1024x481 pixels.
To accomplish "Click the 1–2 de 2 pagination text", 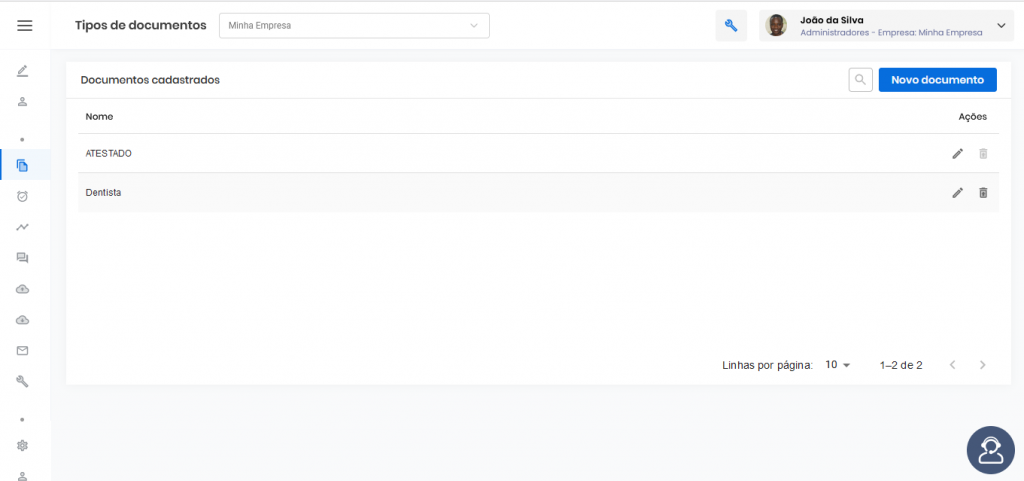I will pos(901,365).
